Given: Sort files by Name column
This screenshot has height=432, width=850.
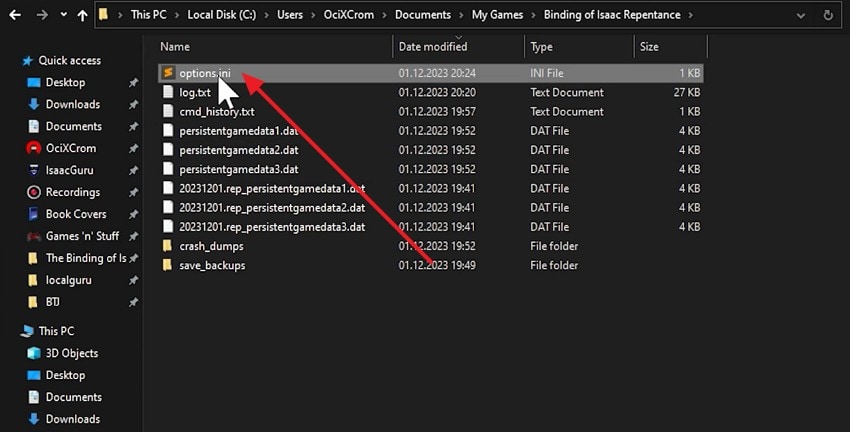Looking at the screenshot, I should tap(175, 47).
